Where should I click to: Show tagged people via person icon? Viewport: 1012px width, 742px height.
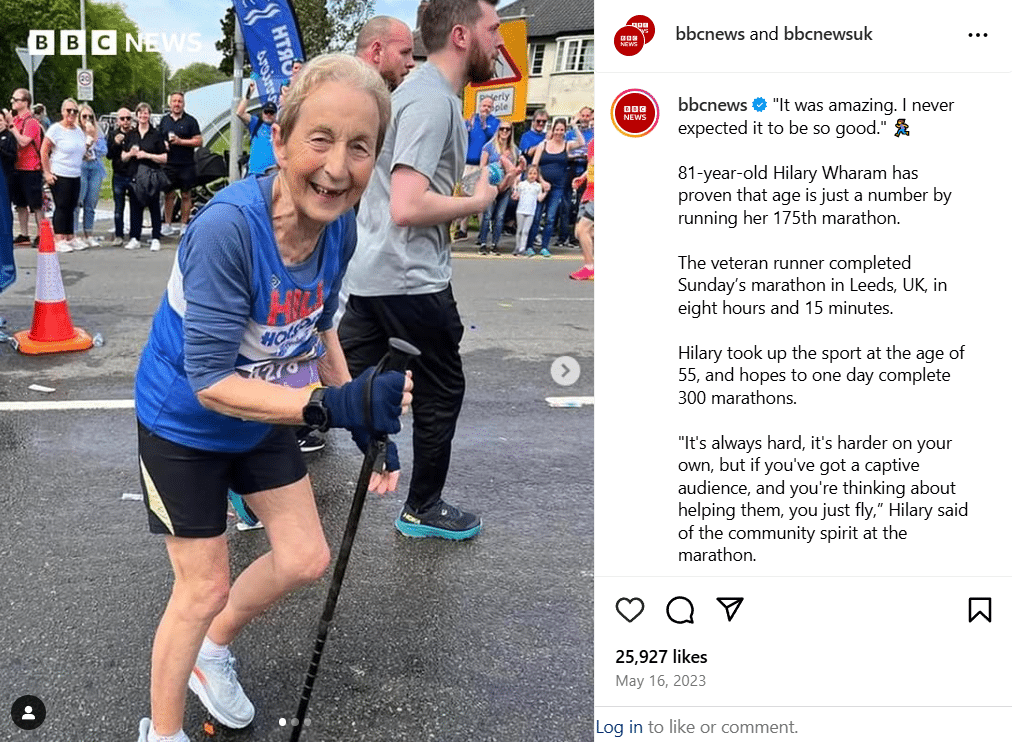coord(28,712)
